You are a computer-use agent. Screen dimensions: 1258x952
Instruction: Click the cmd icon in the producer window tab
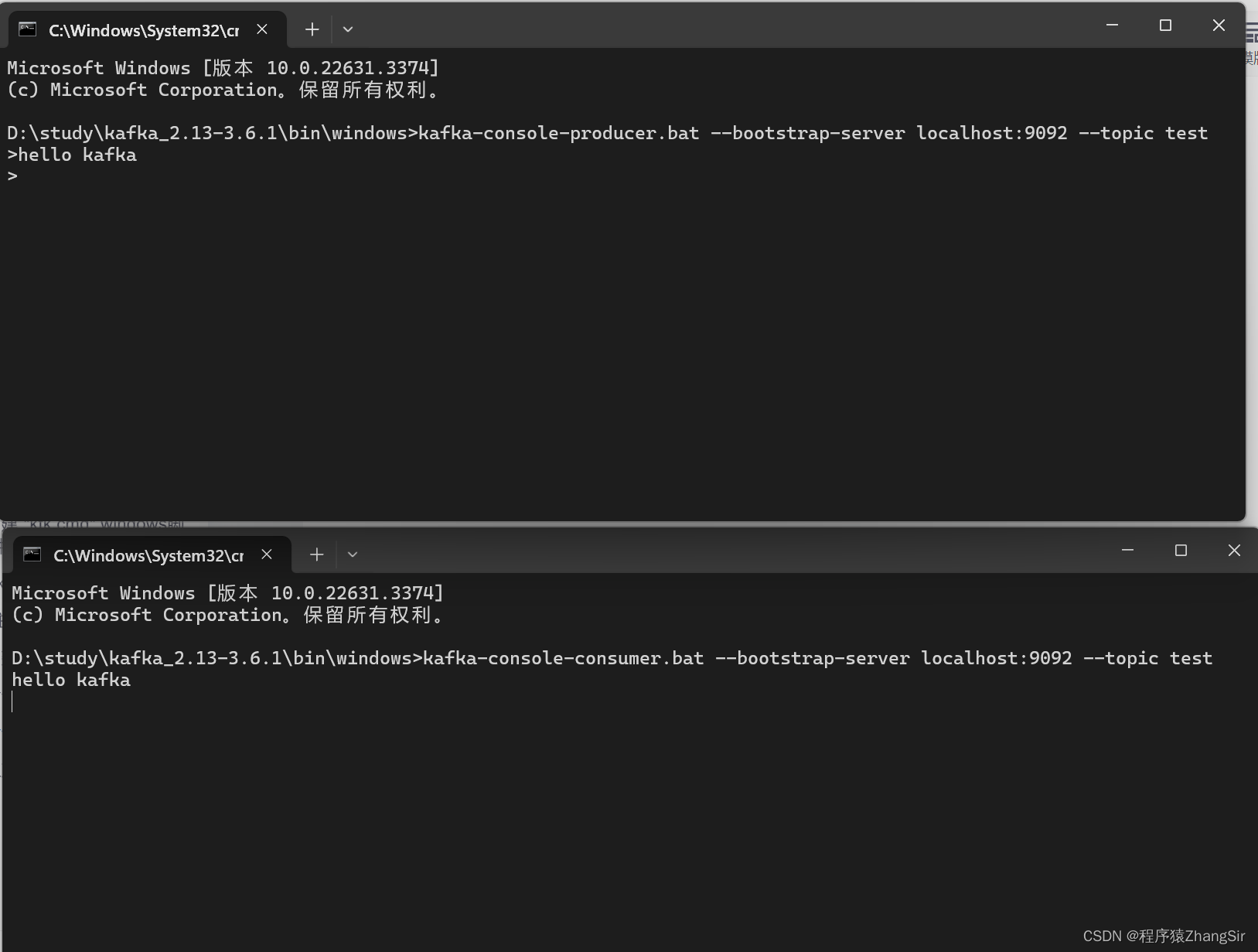[28, 29]
